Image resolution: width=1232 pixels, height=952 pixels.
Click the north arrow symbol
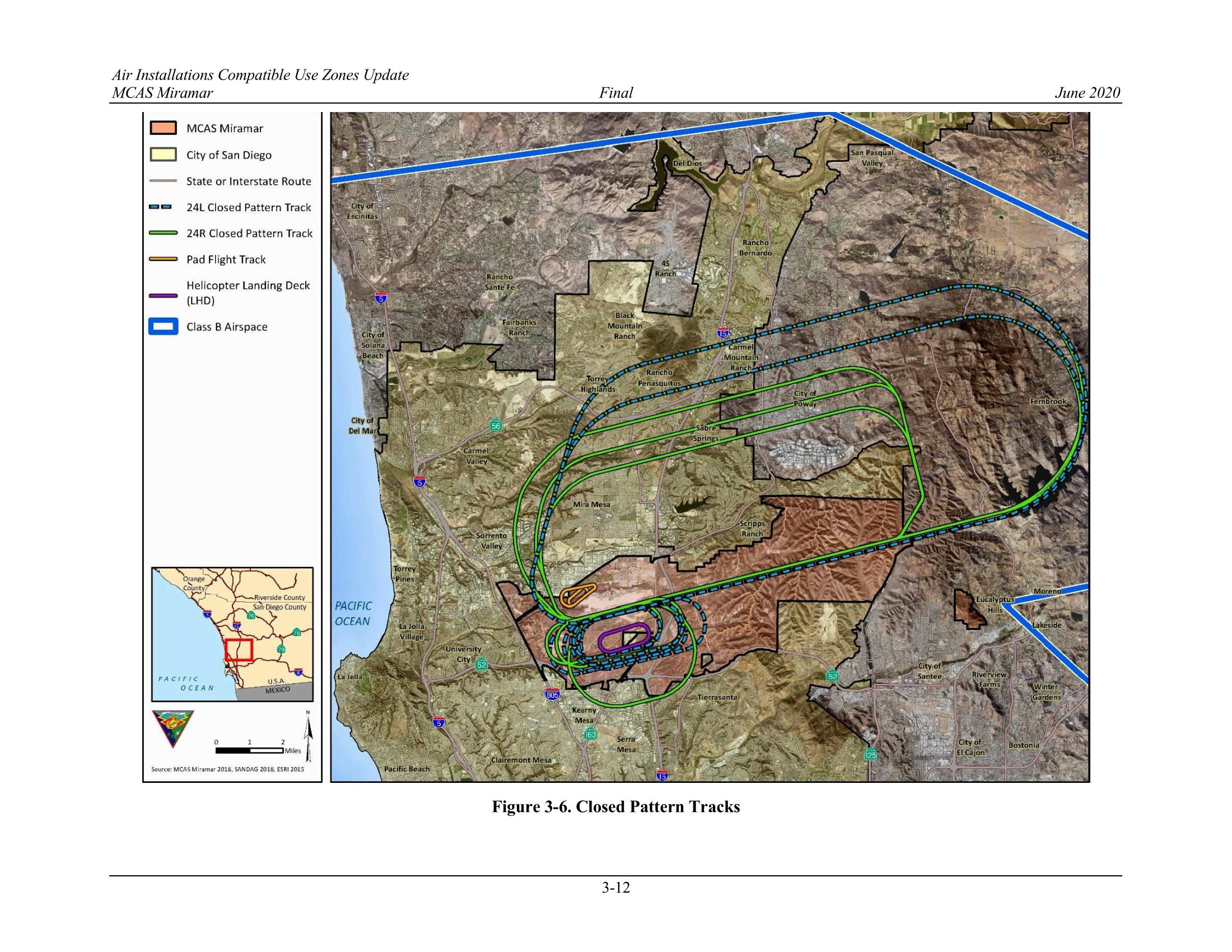pyautogui.click(x=308, y=736)
